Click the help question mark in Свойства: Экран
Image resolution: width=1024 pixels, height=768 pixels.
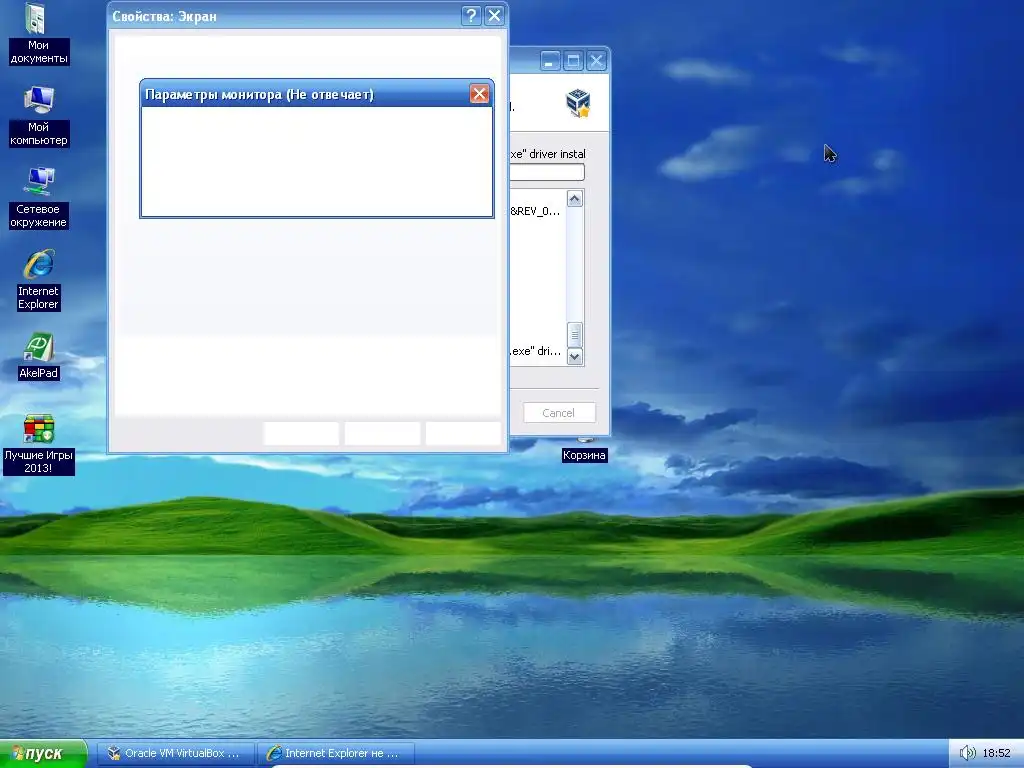471,16
